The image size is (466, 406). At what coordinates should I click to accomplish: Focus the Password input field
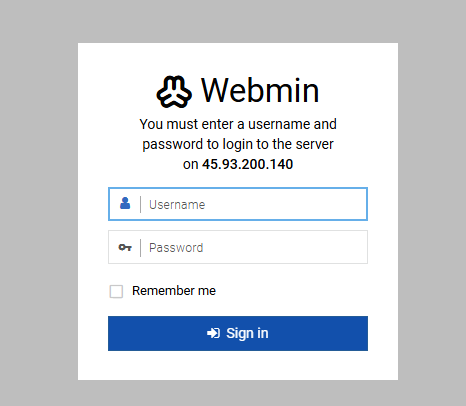238,247
